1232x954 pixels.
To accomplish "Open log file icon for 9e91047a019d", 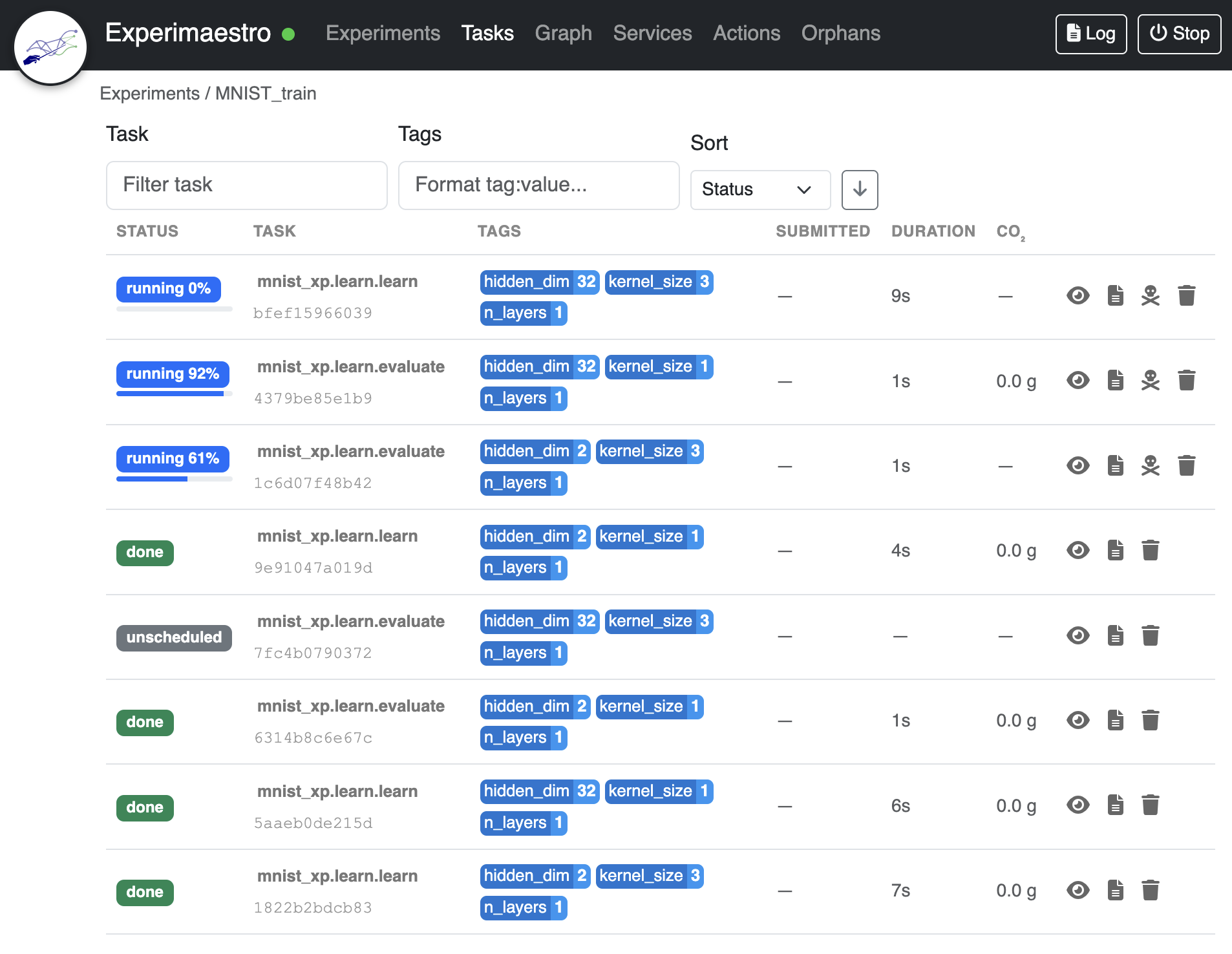I will point(1115,551).
